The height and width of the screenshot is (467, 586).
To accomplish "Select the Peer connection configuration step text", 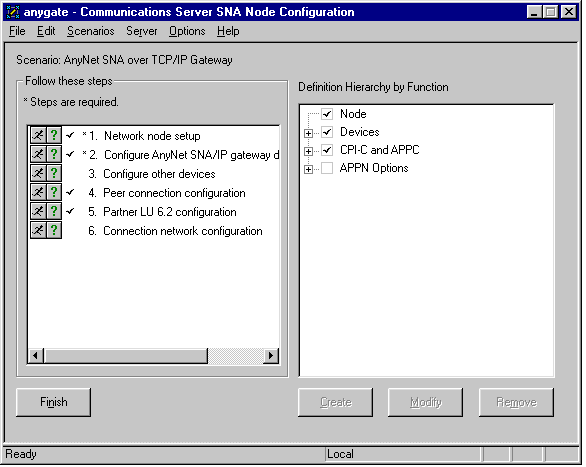I will (174, 193).
